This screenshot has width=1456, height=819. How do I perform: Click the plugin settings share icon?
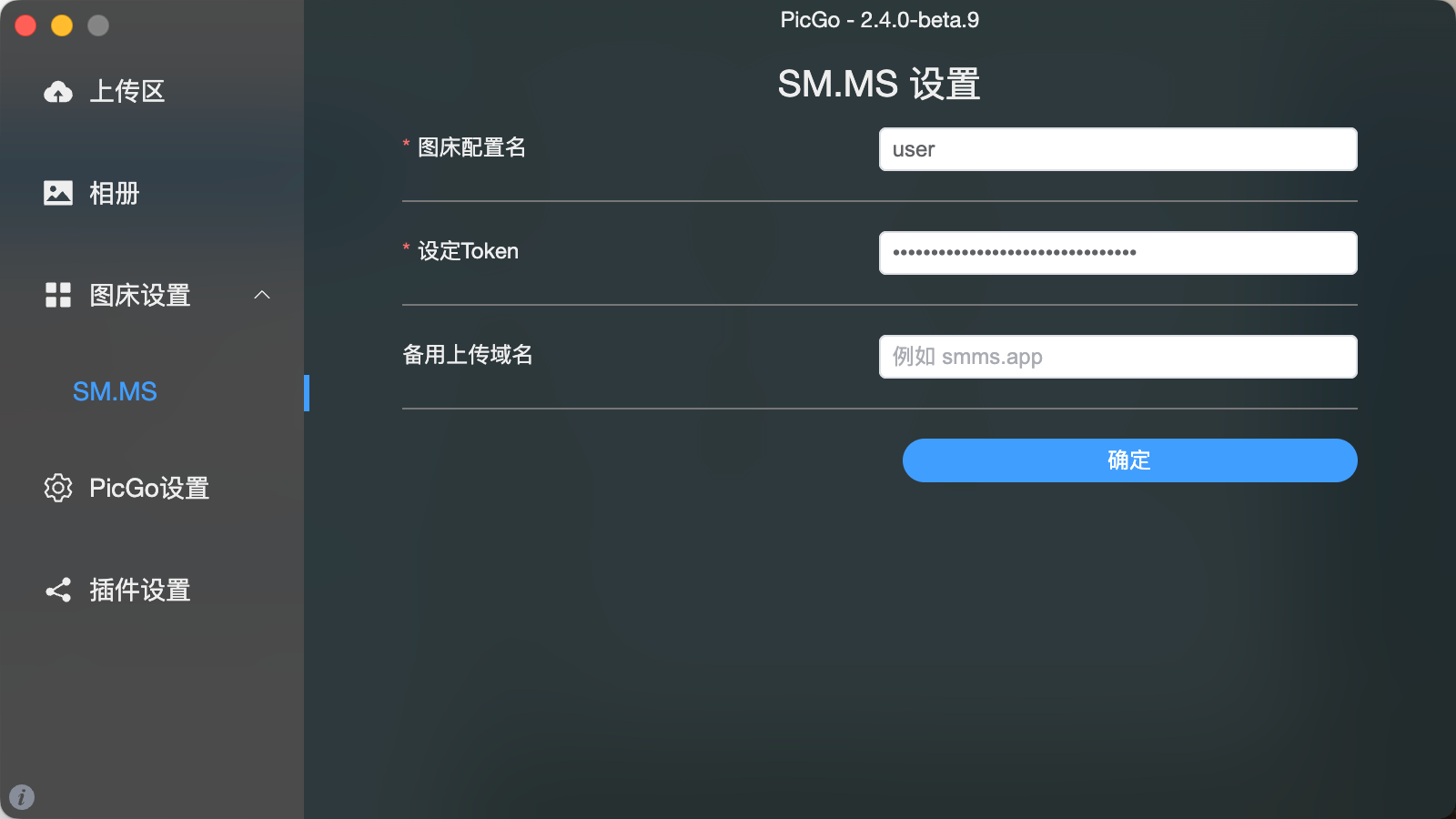[x=58, y=590]
